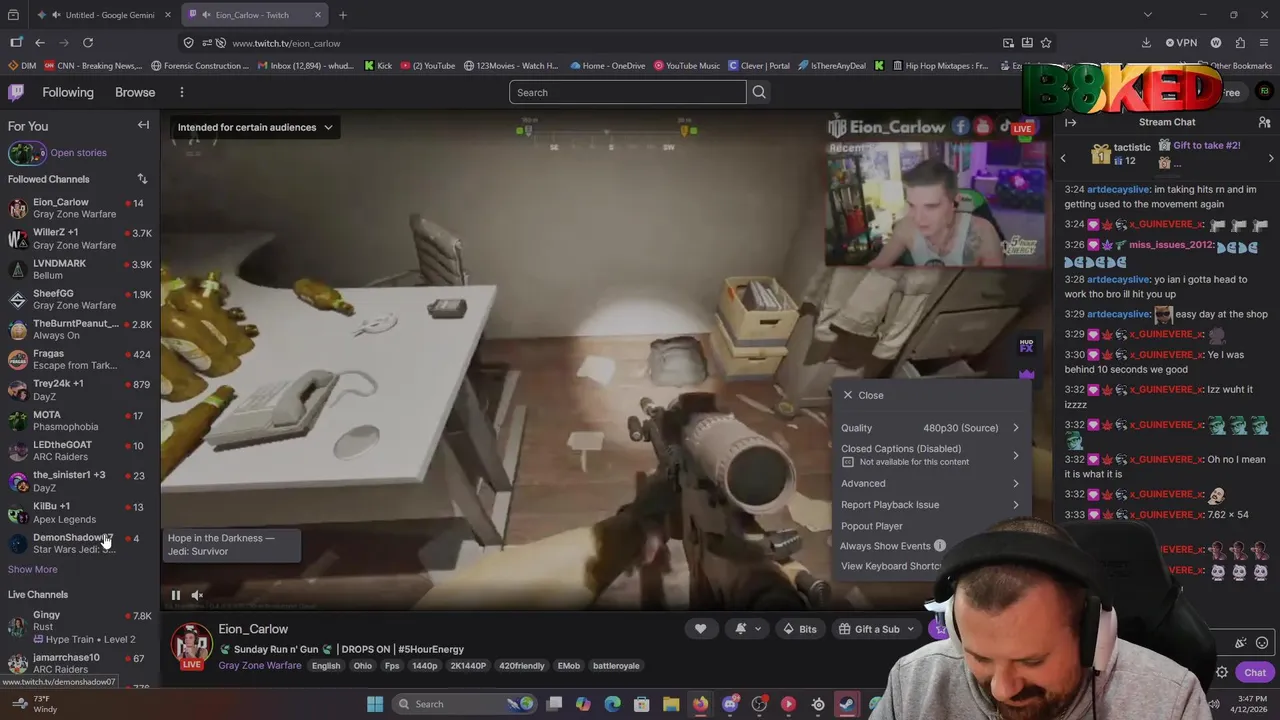
Task: Focus the Twitch Search field
Action: pyautogui.click(x=628, y=92)
